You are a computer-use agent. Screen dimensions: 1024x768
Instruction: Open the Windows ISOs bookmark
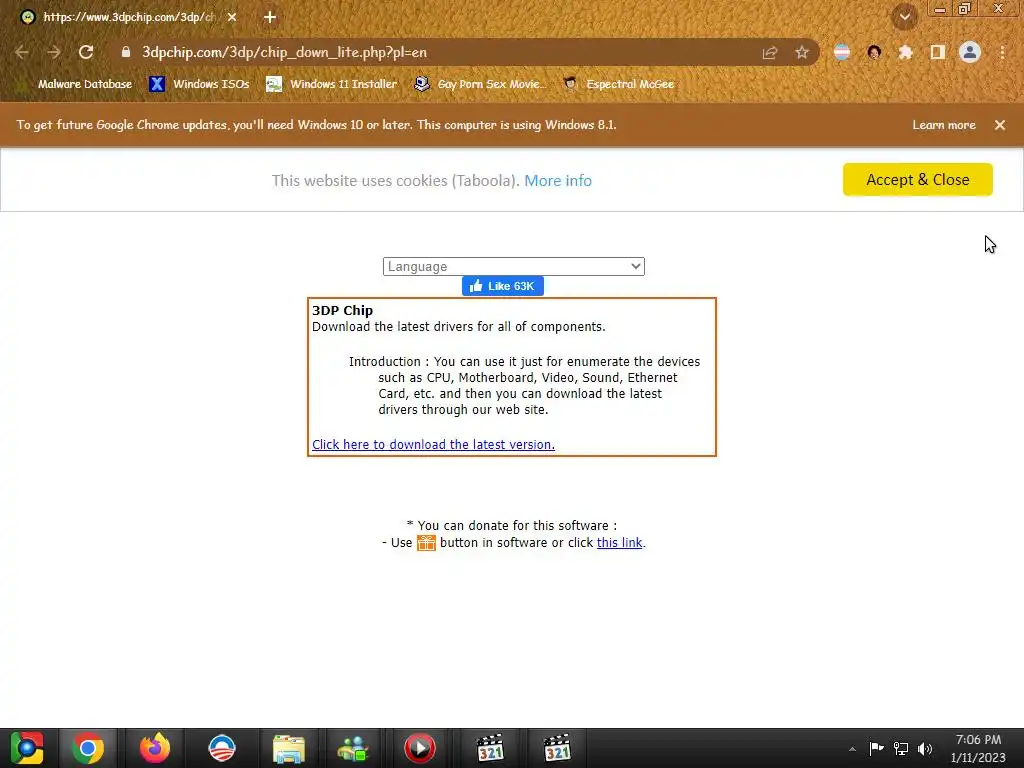click(x=199, y=84)
